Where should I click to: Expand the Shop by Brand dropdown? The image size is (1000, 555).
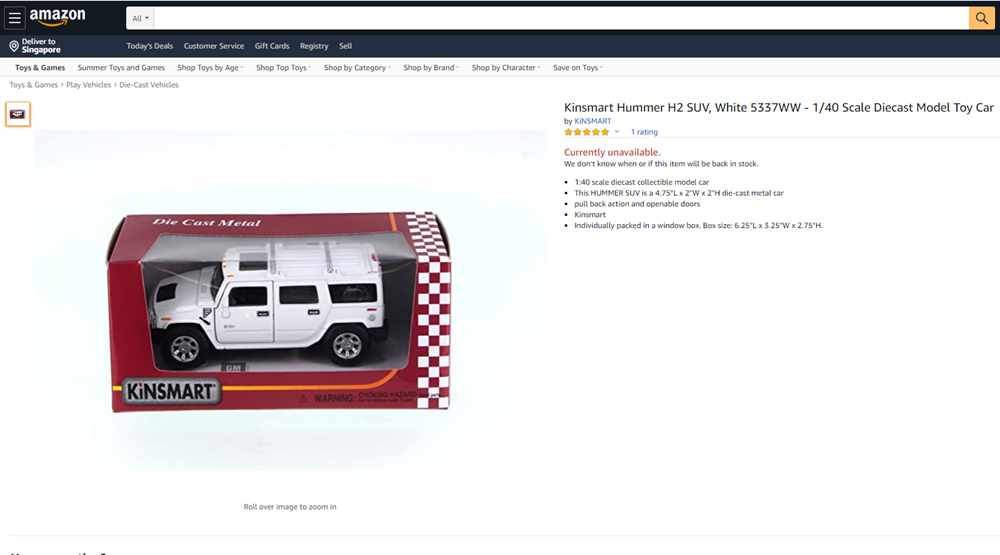point(431,68)
